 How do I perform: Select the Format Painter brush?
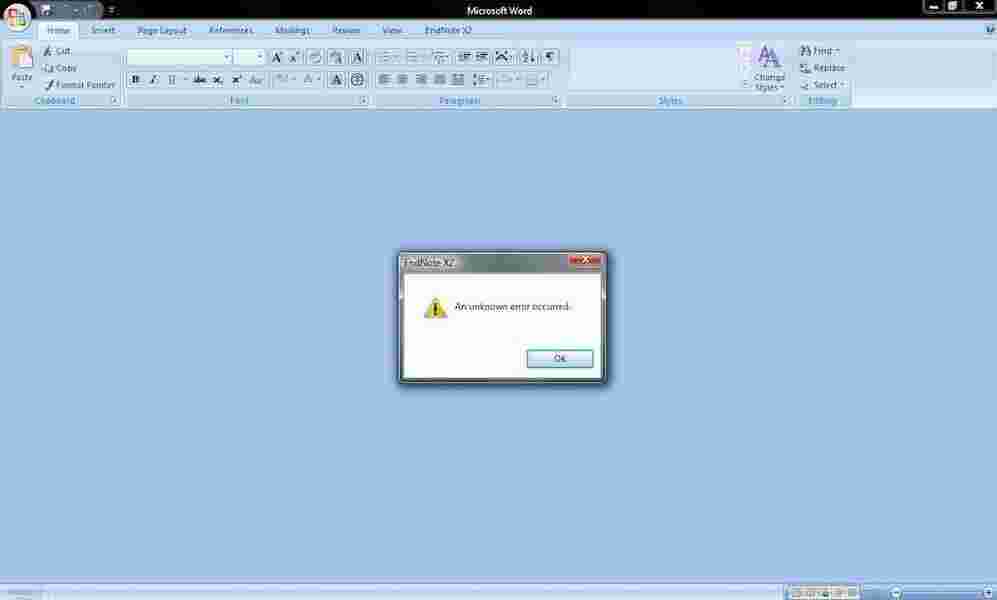(x=49, y=85)
